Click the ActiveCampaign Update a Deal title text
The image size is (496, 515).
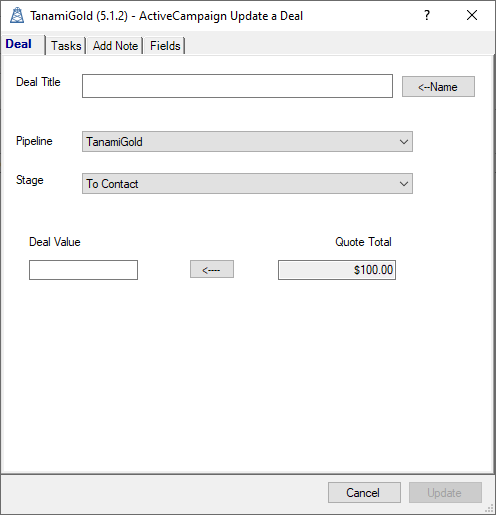(x=221, y=16)
